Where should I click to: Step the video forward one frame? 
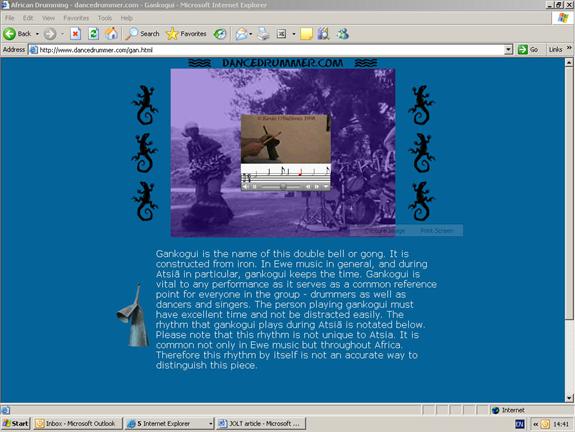(317, 187)
